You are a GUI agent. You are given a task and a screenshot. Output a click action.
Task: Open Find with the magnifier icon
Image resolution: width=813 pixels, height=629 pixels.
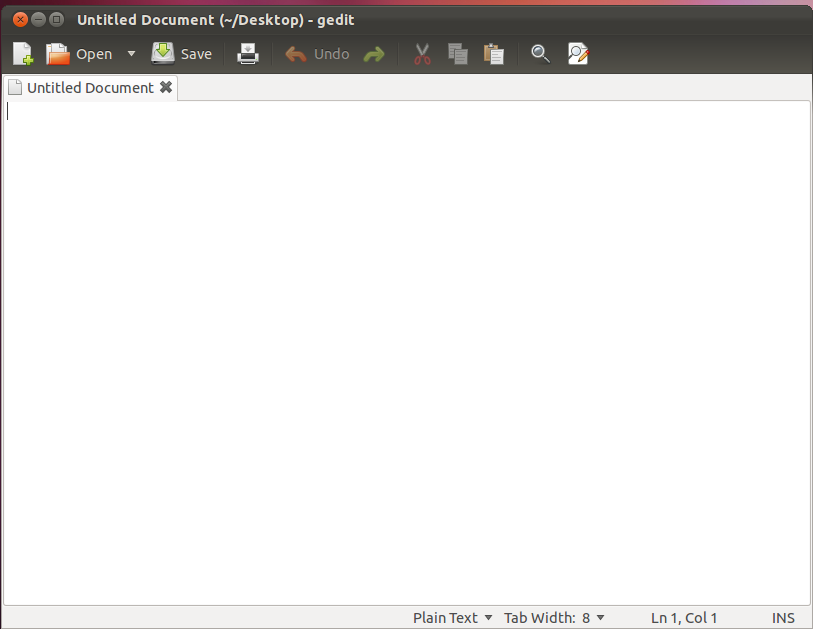click(540, 54)
